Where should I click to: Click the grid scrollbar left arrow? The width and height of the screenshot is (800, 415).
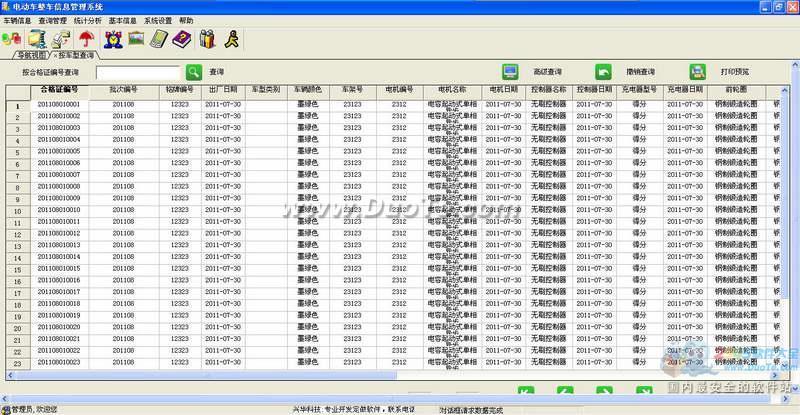tap(10, 375)
